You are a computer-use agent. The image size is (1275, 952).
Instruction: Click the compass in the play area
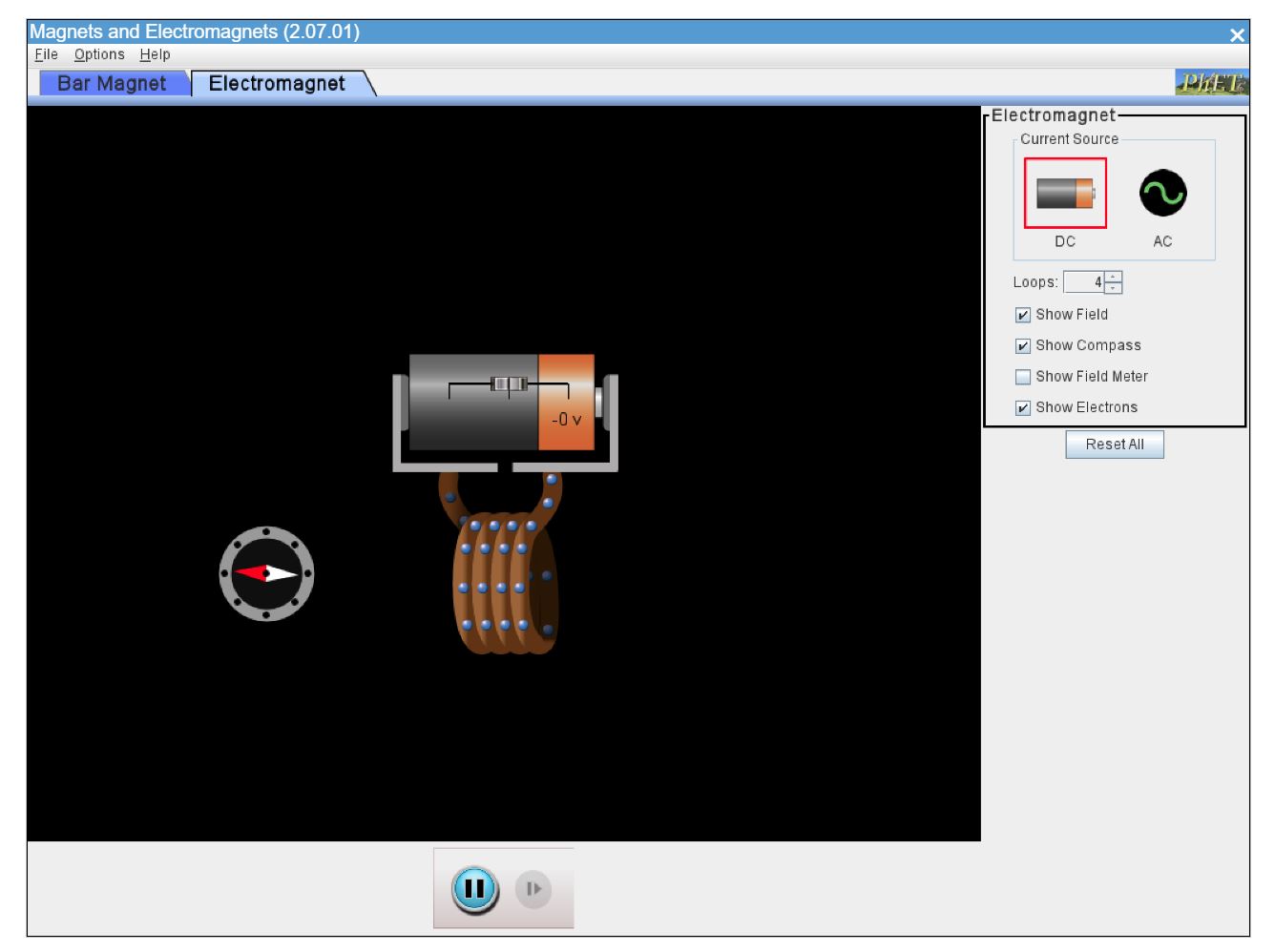click(x=264, y=574)
